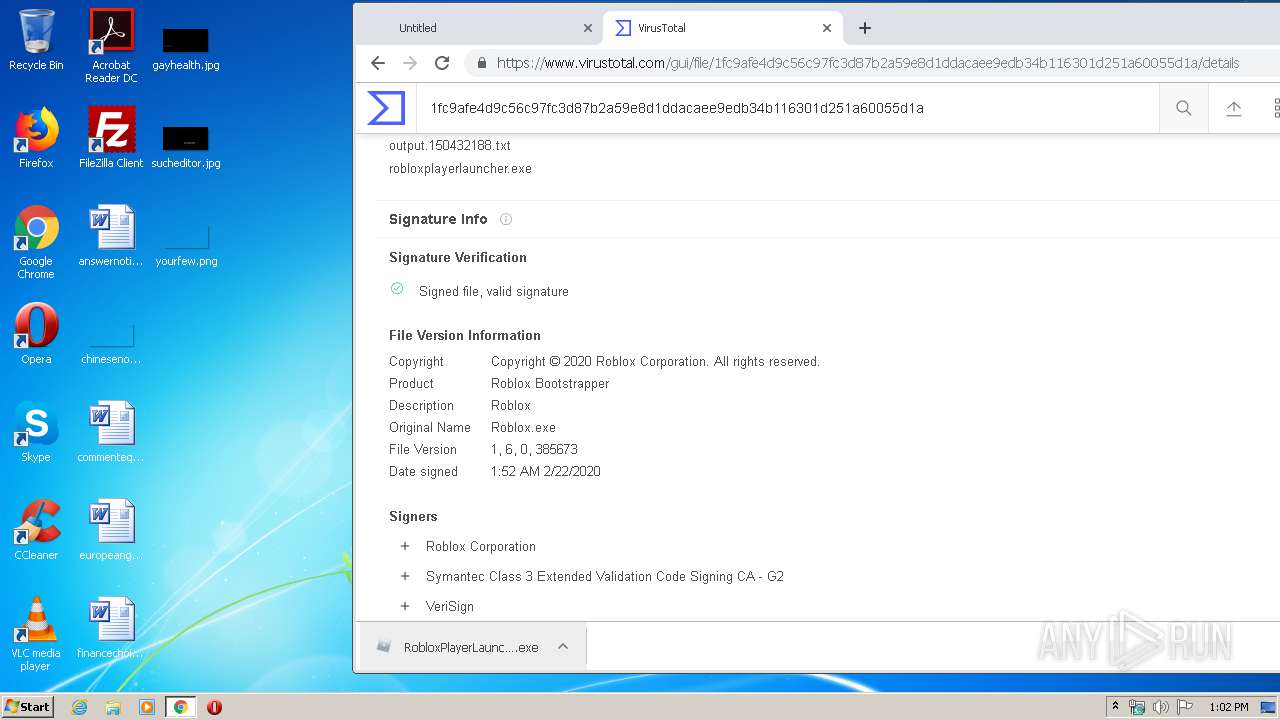Click Original Name value Roblox.exe
Screen dimensions: 1280x720
click(x=523, y=427)
